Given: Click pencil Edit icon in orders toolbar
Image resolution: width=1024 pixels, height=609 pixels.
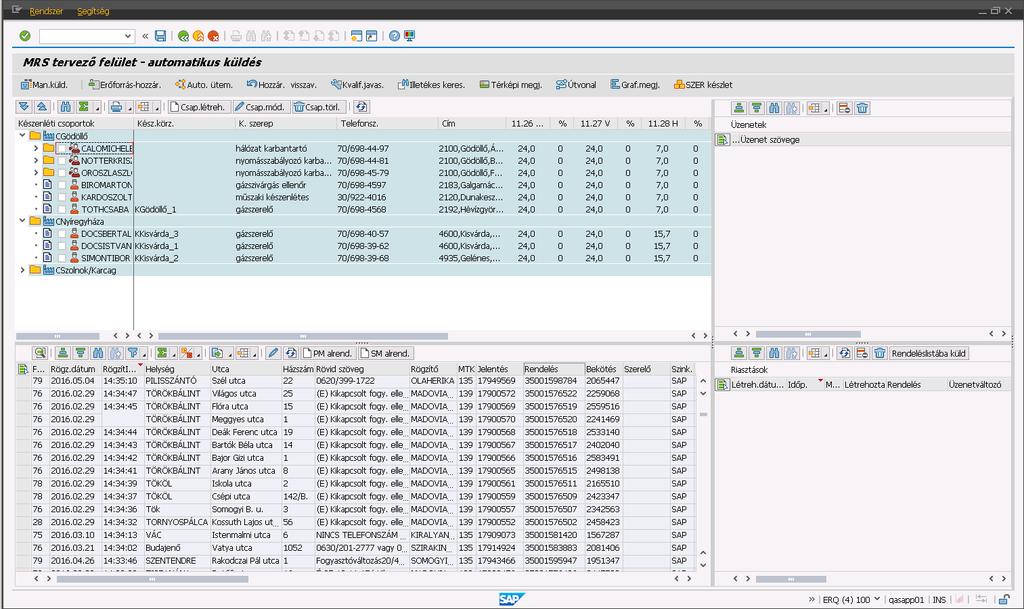Looking at the screenshot, I should click(x=273, y=353).
